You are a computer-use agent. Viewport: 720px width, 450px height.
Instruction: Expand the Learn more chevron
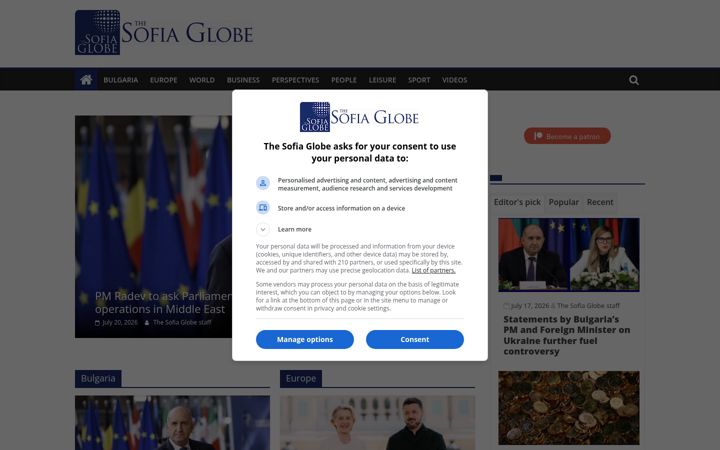coord(263,229)
